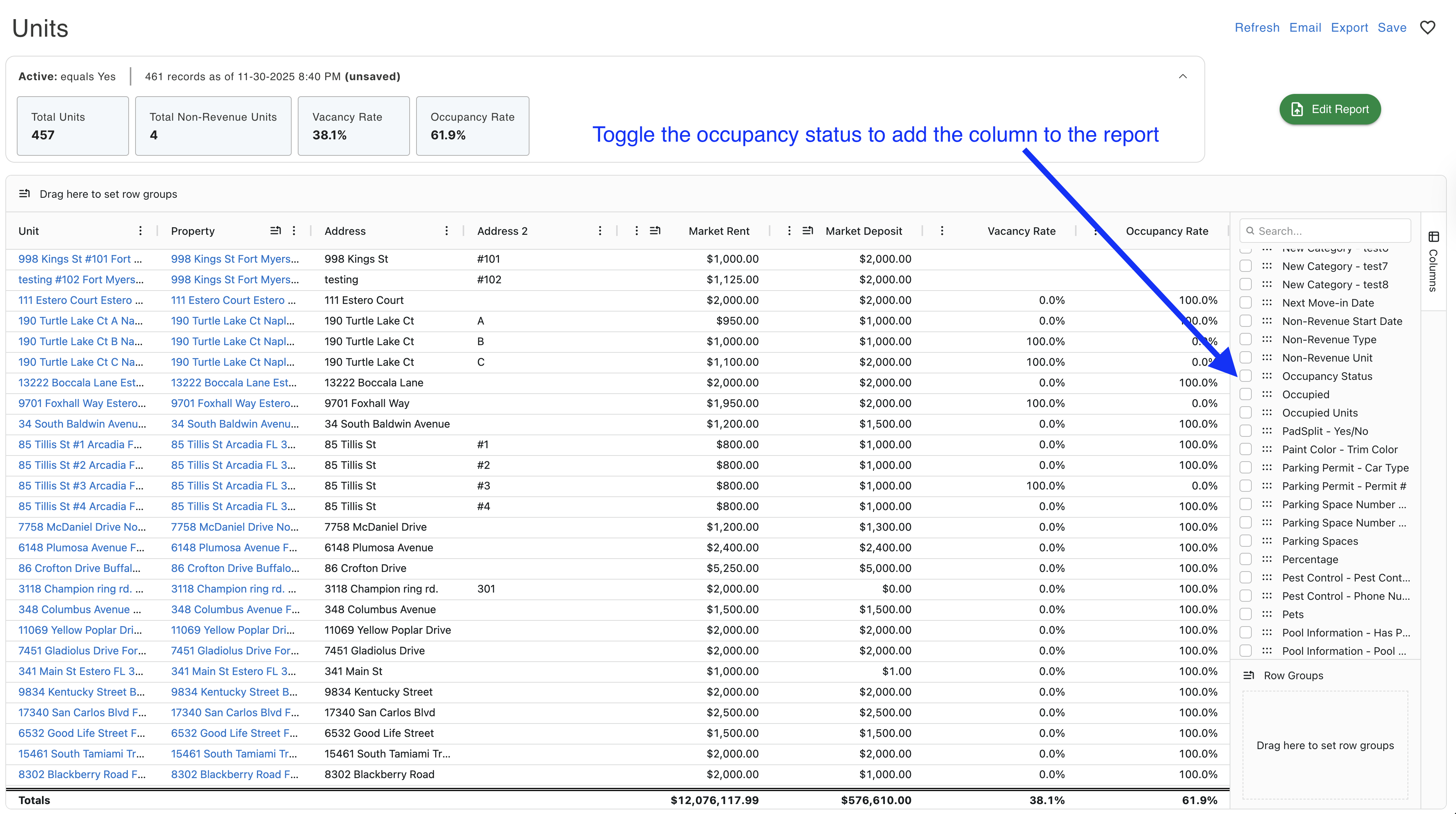Click the heart favorite icon
The width and height of the screenshot is (1456, 814).
pyautogui.click(x=1428, y=28)
